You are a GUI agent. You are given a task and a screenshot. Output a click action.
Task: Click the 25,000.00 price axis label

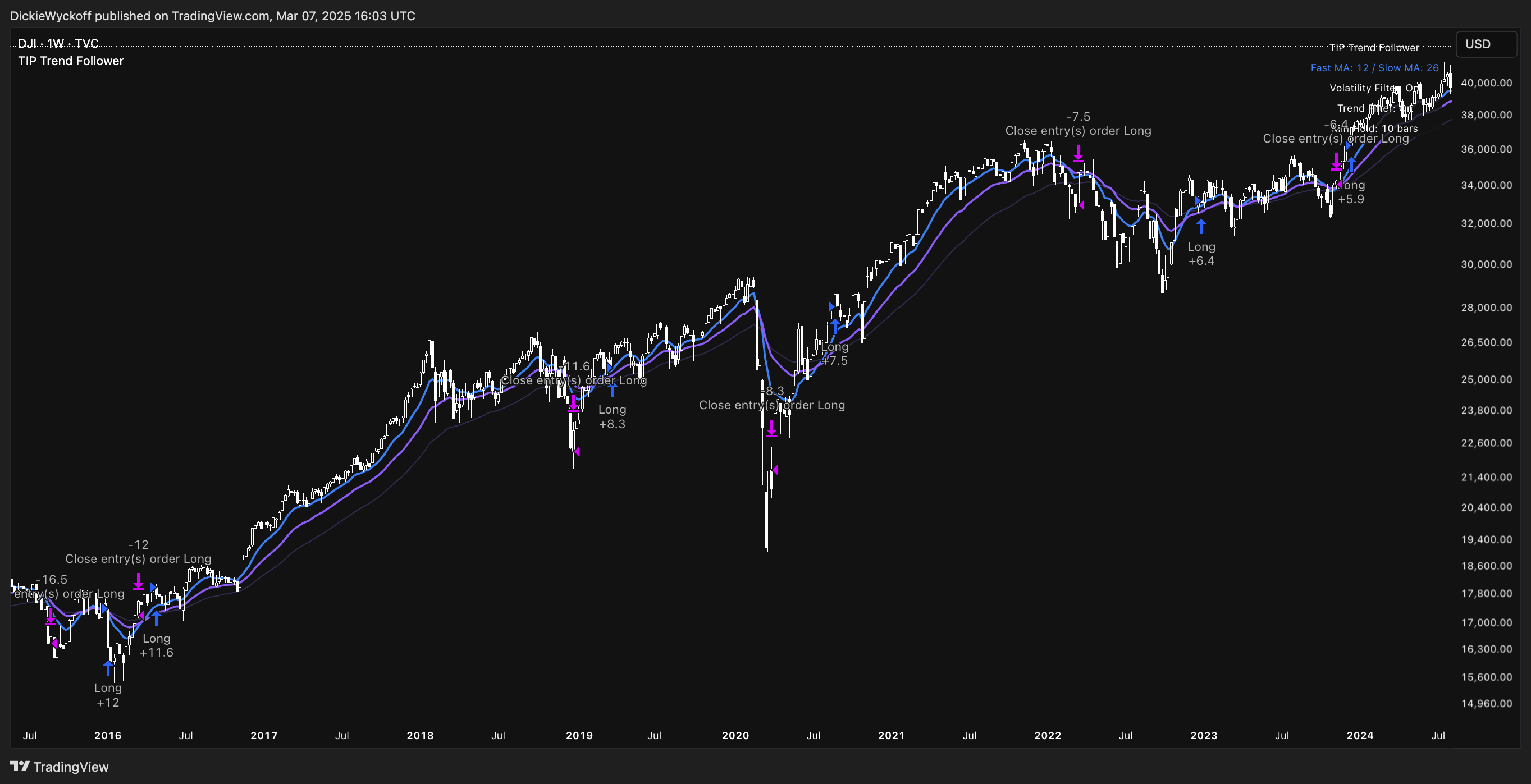click(x=1487, y=379)
